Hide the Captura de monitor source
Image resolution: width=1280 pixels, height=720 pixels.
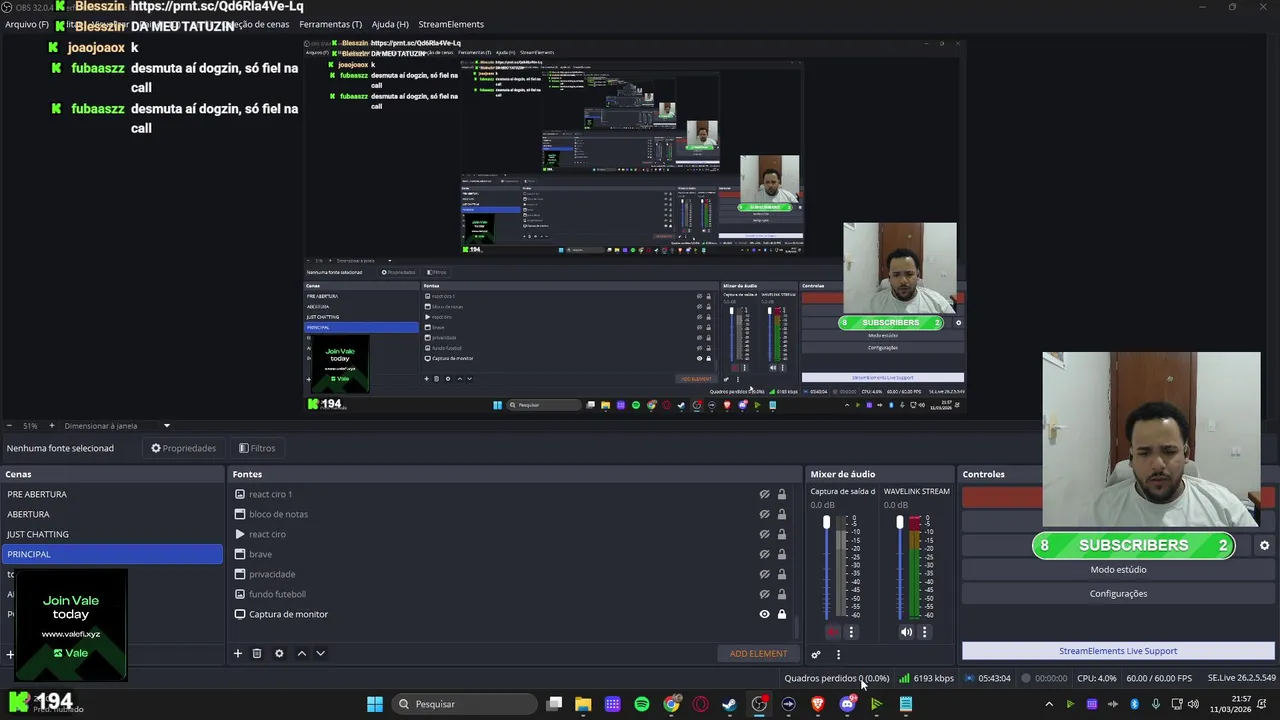click(x=764, y=614)
